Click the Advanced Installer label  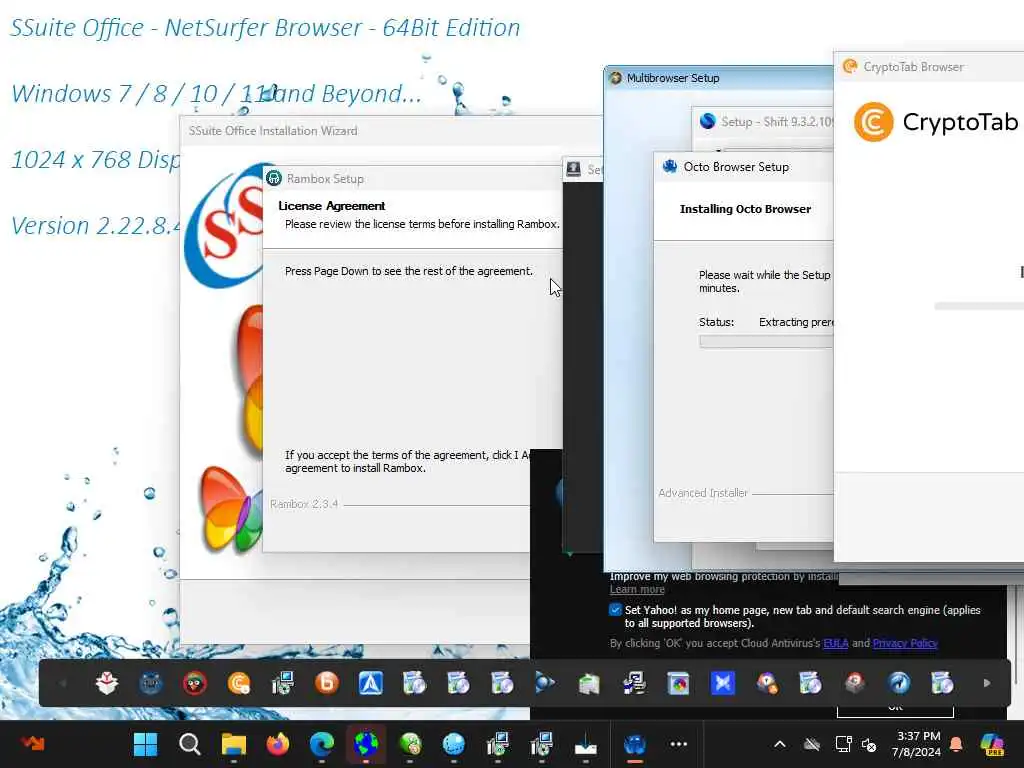[x=703, y=493]
